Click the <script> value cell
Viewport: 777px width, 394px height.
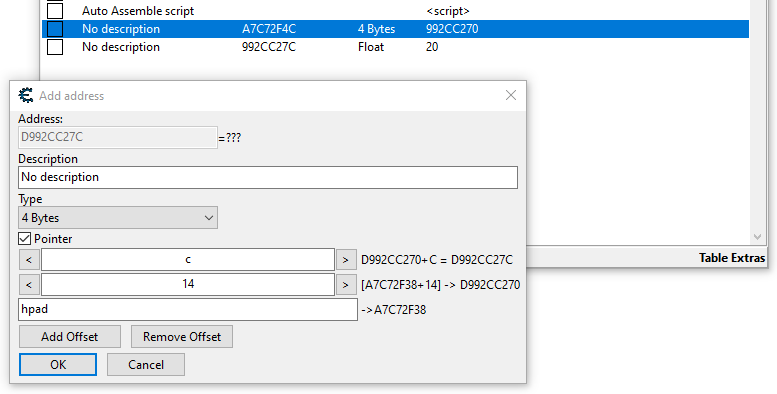[447, 11]
